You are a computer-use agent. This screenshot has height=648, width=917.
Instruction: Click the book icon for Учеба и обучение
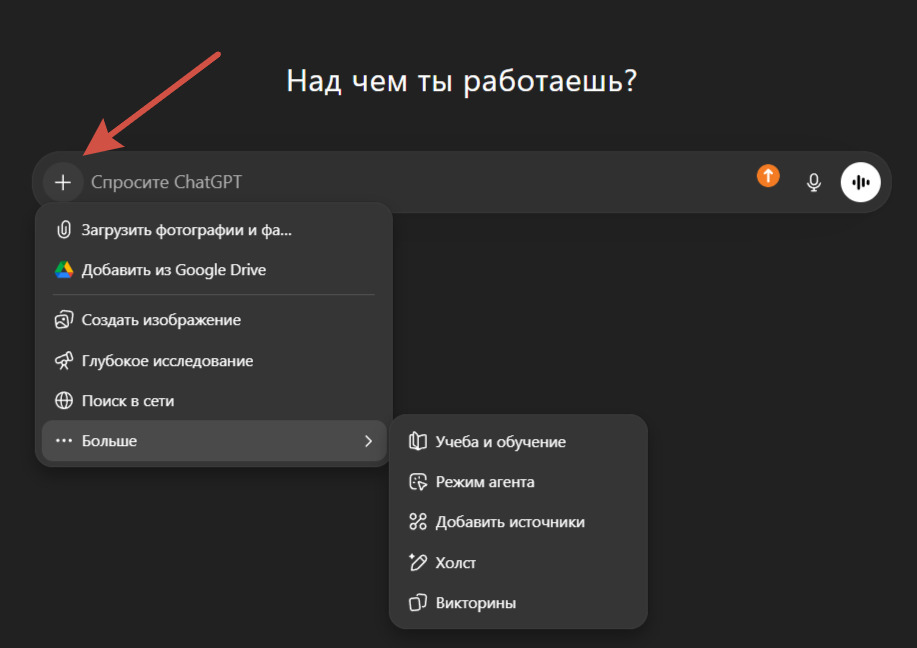[418, 442]
